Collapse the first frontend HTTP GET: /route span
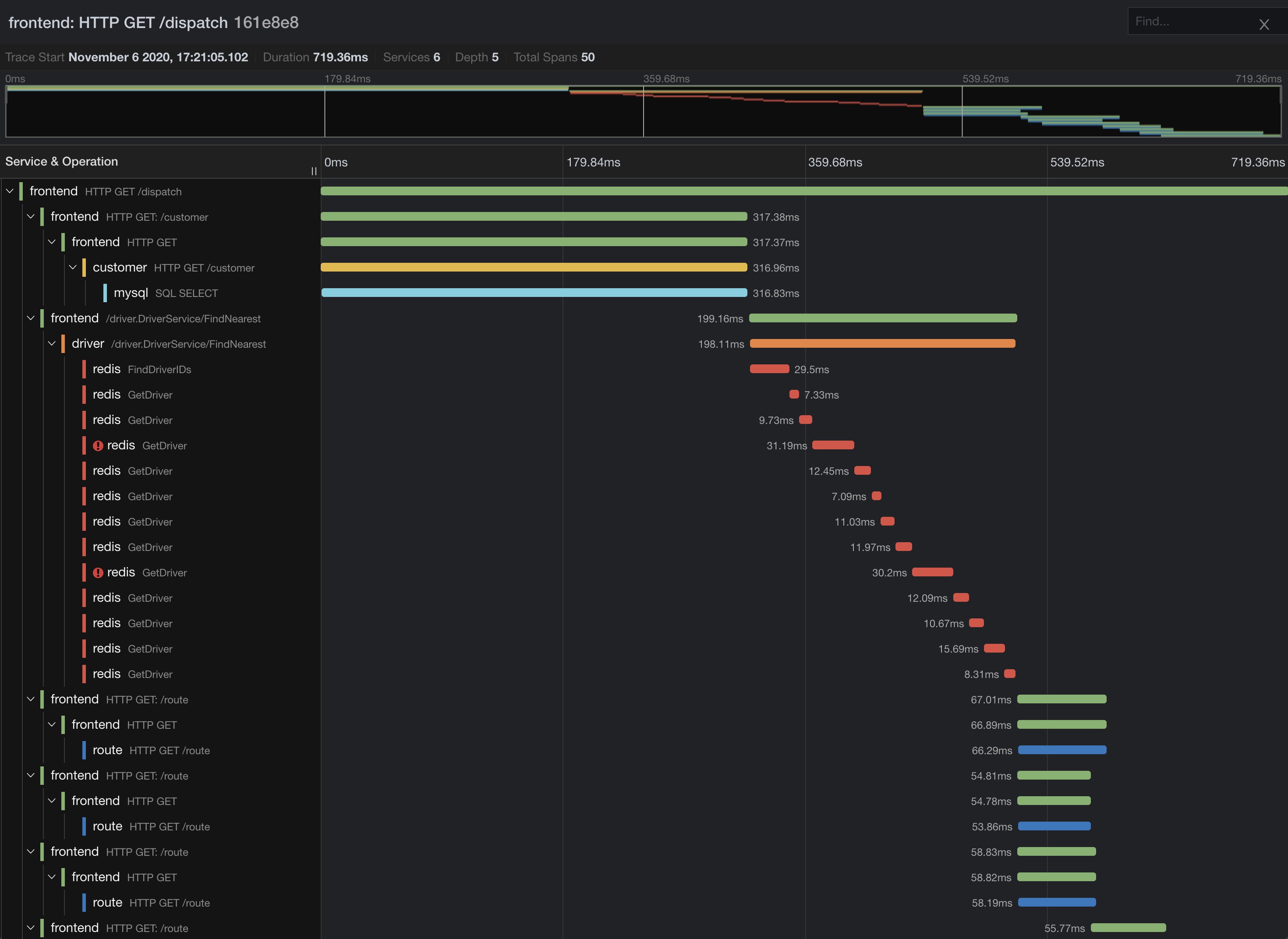Image resolution: width=1288 pixels, height=939 pixels. [31, 699]
